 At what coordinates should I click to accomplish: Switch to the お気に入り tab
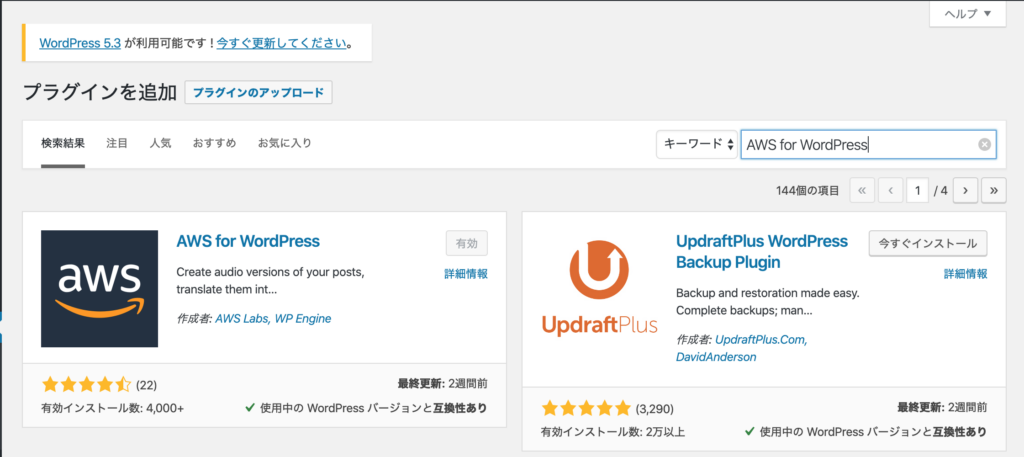coord(285,143)
